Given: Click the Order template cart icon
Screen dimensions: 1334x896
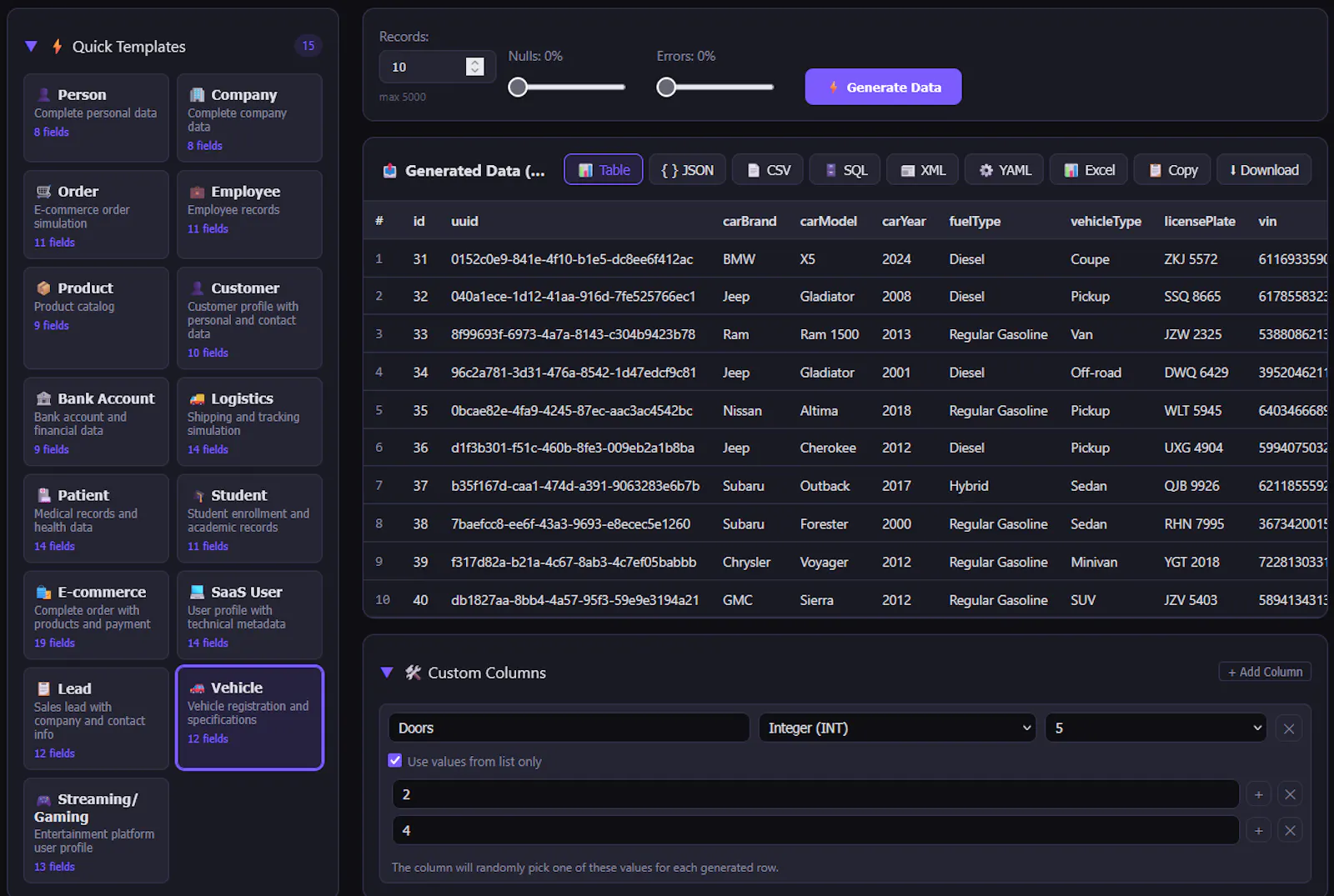Looking at the screenshot, I should click(43, 192).
